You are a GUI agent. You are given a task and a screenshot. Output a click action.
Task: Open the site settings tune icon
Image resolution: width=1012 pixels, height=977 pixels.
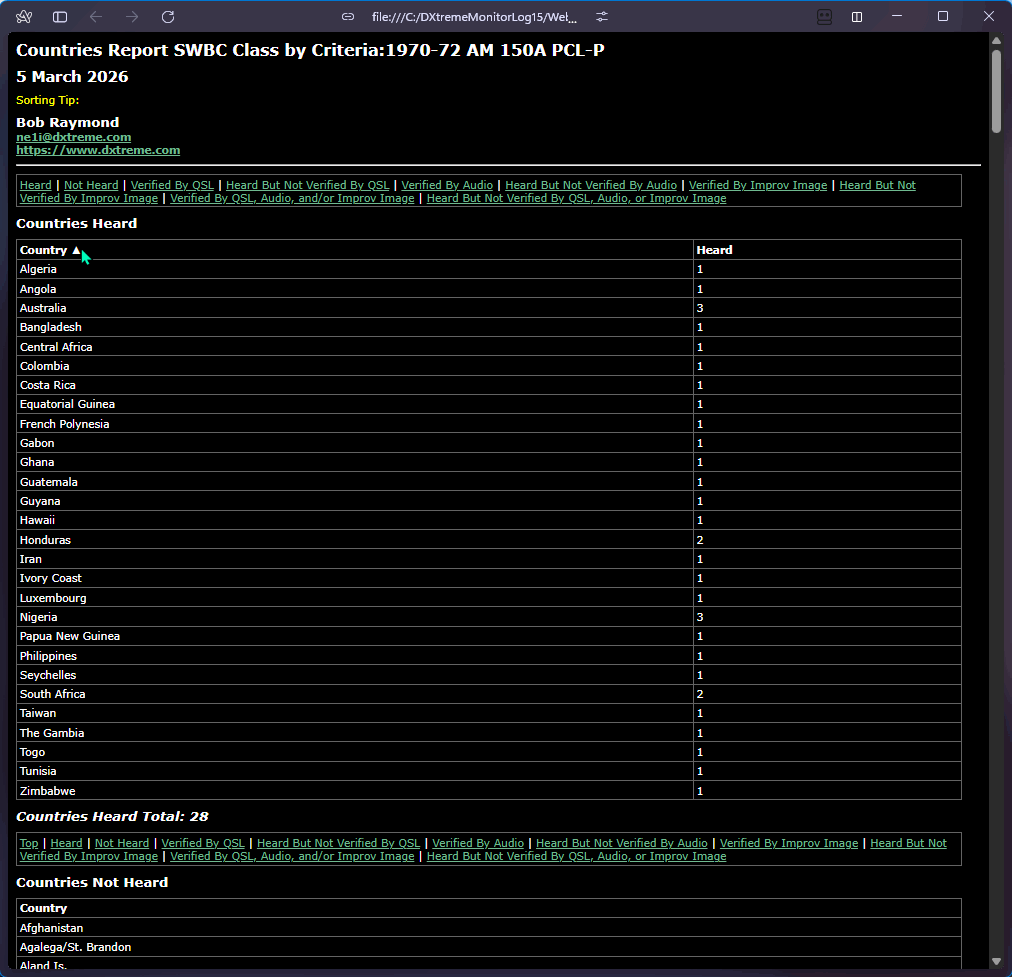point(602,17)
